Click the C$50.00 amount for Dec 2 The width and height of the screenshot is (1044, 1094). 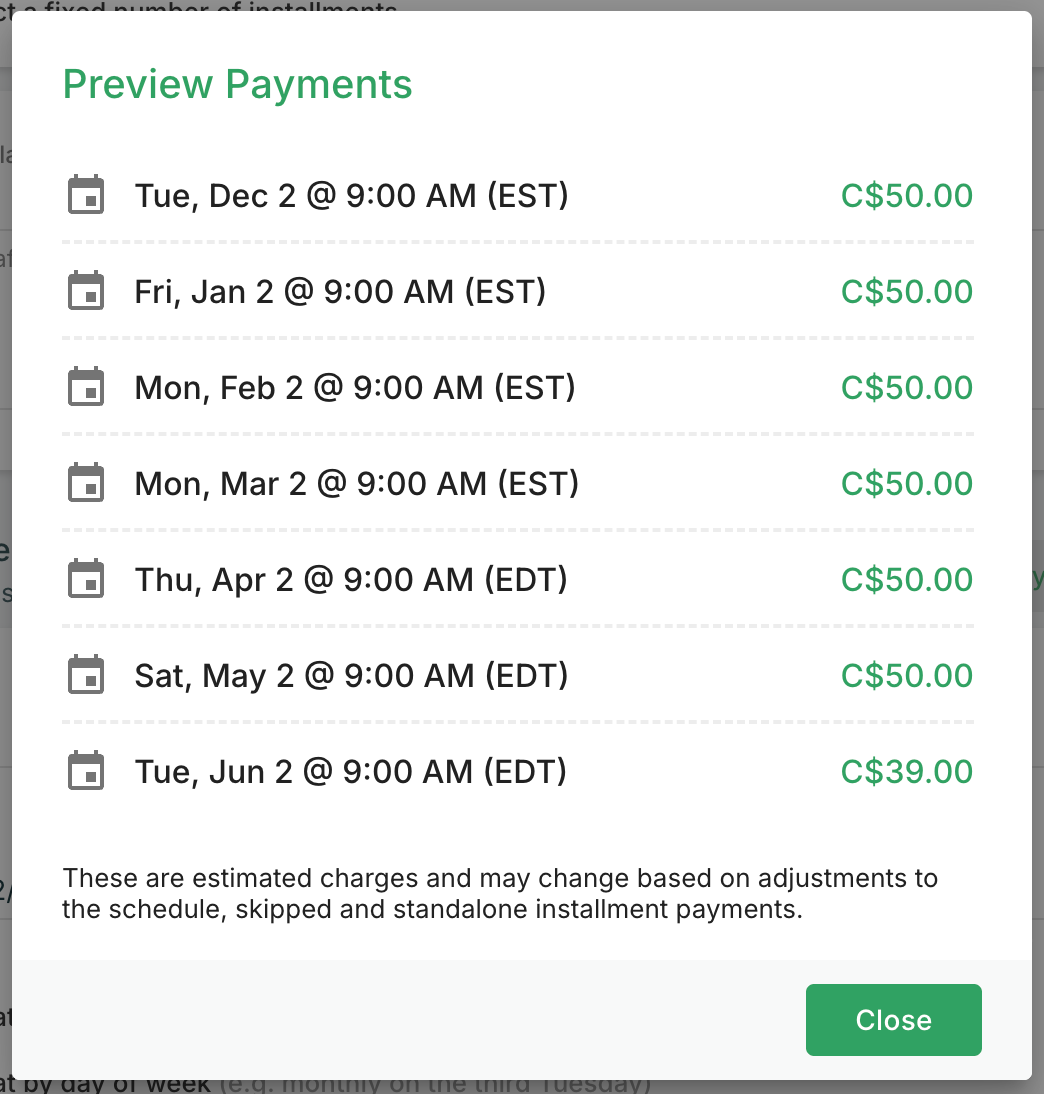[x=906, y=196]
